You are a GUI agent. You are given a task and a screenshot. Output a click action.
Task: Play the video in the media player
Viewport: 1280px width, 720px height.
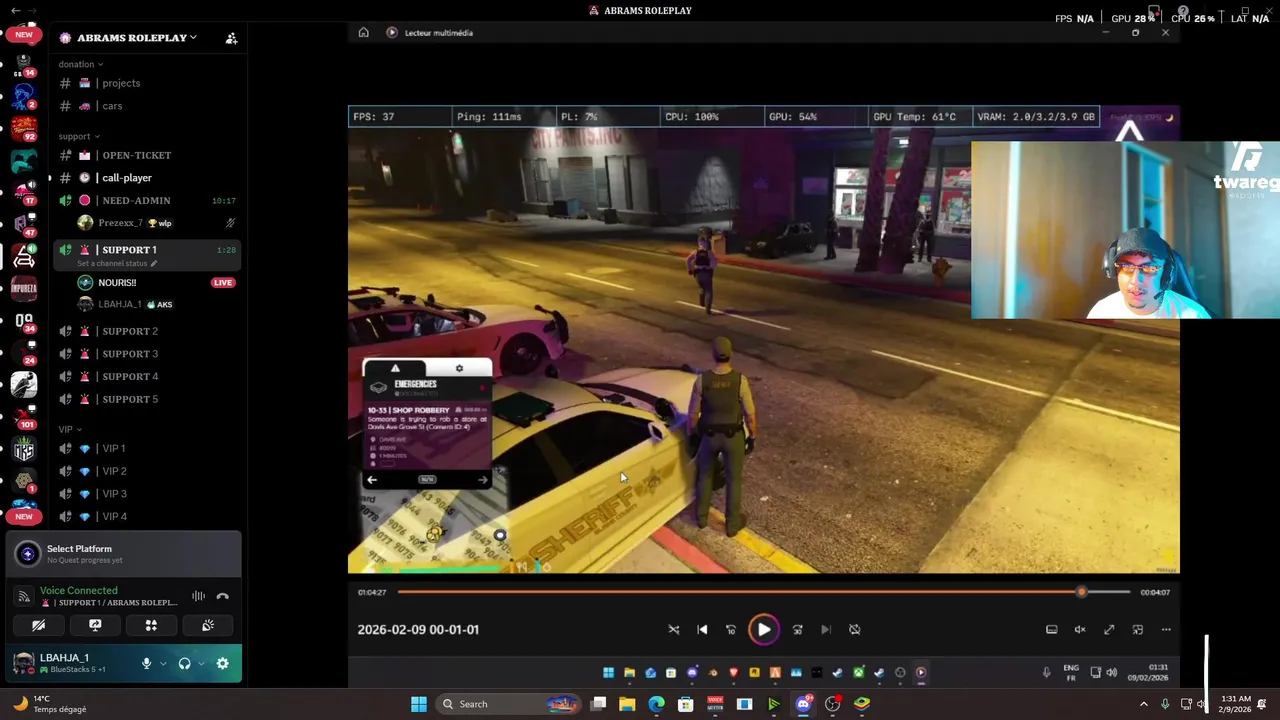coord(764,630)
